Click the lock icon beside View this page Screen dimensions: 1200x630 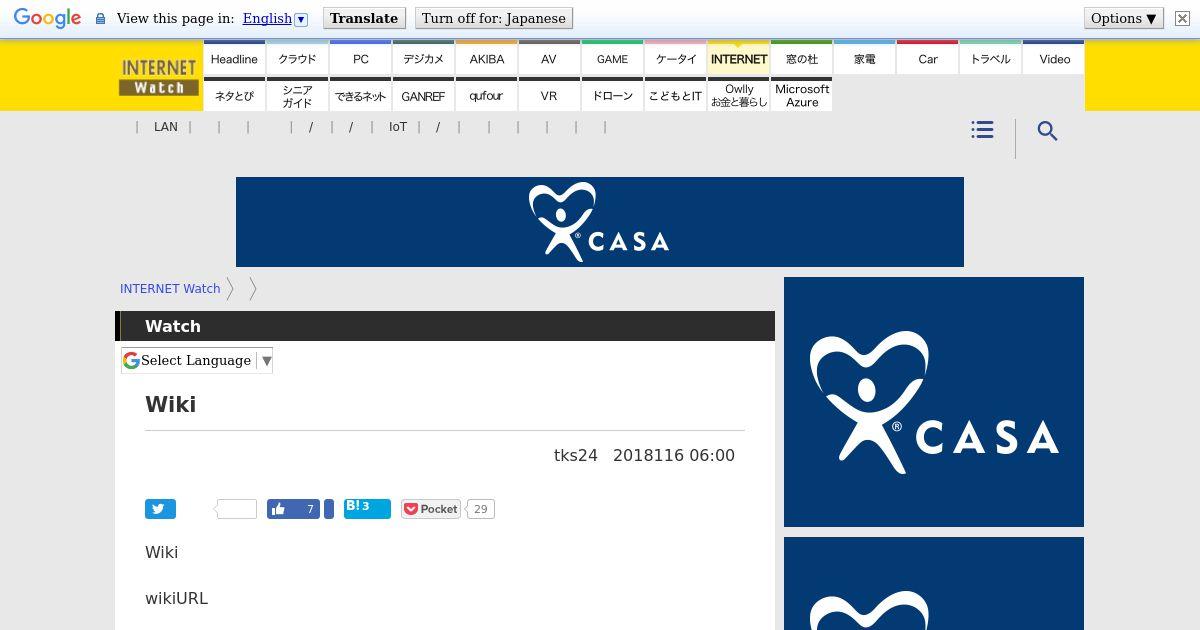[x=100, y=19]
